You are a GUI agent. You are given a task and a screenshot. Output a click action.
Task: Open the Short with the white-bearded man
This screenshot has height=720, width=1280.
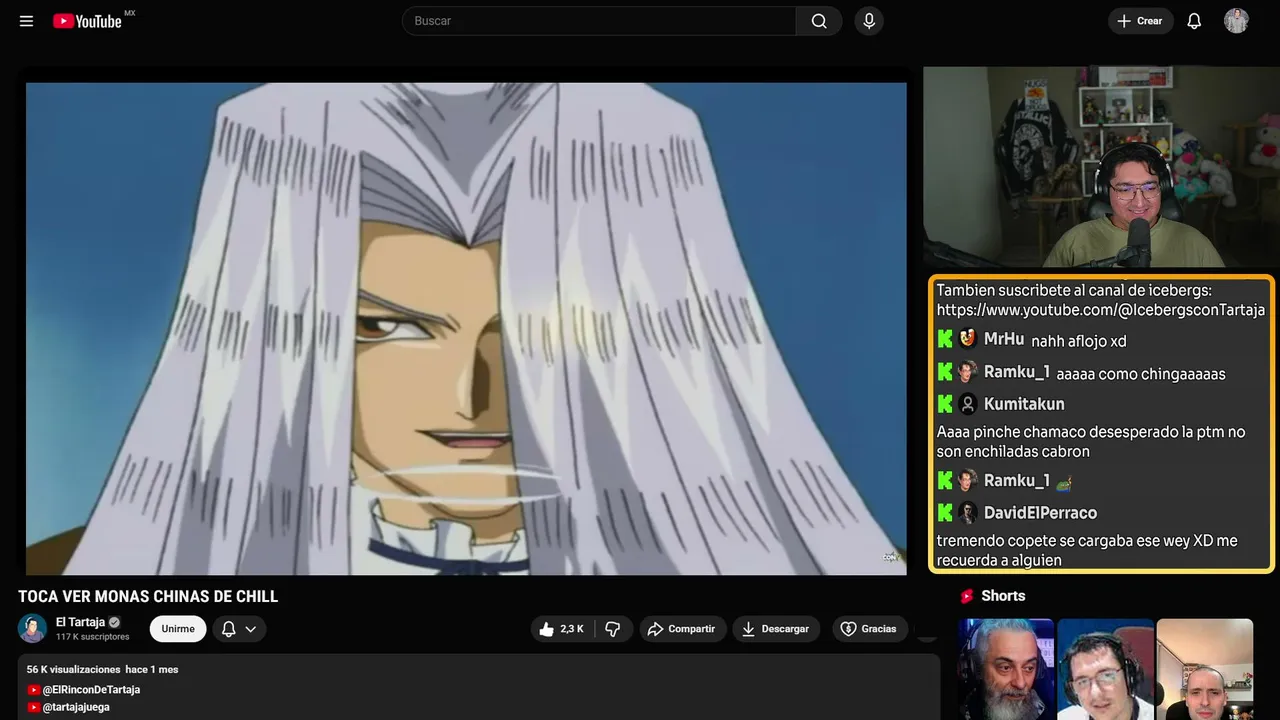(1006, 669)
